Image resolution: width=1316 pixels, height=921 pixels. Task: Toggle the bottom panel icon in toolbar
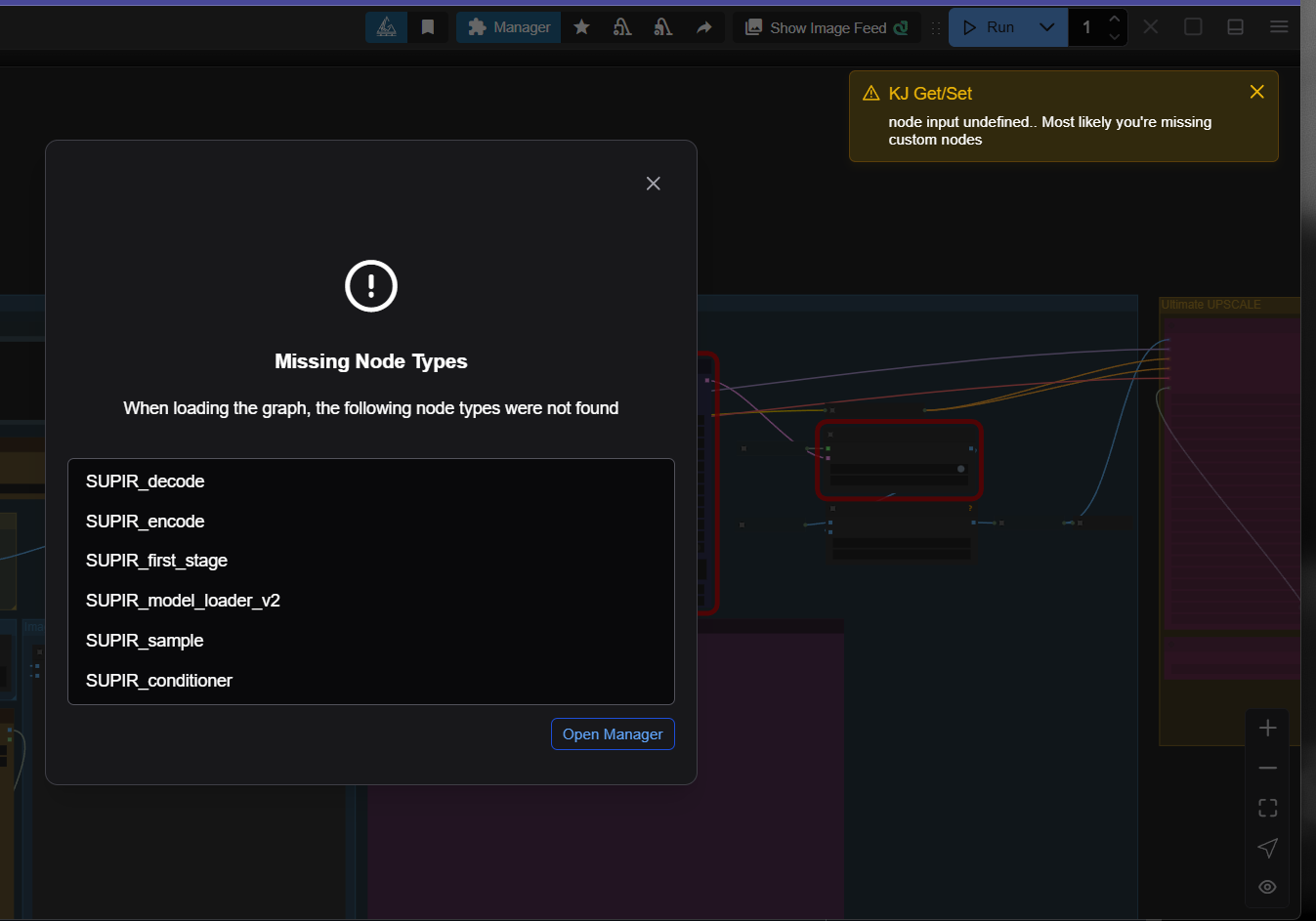coord(1235,27)
